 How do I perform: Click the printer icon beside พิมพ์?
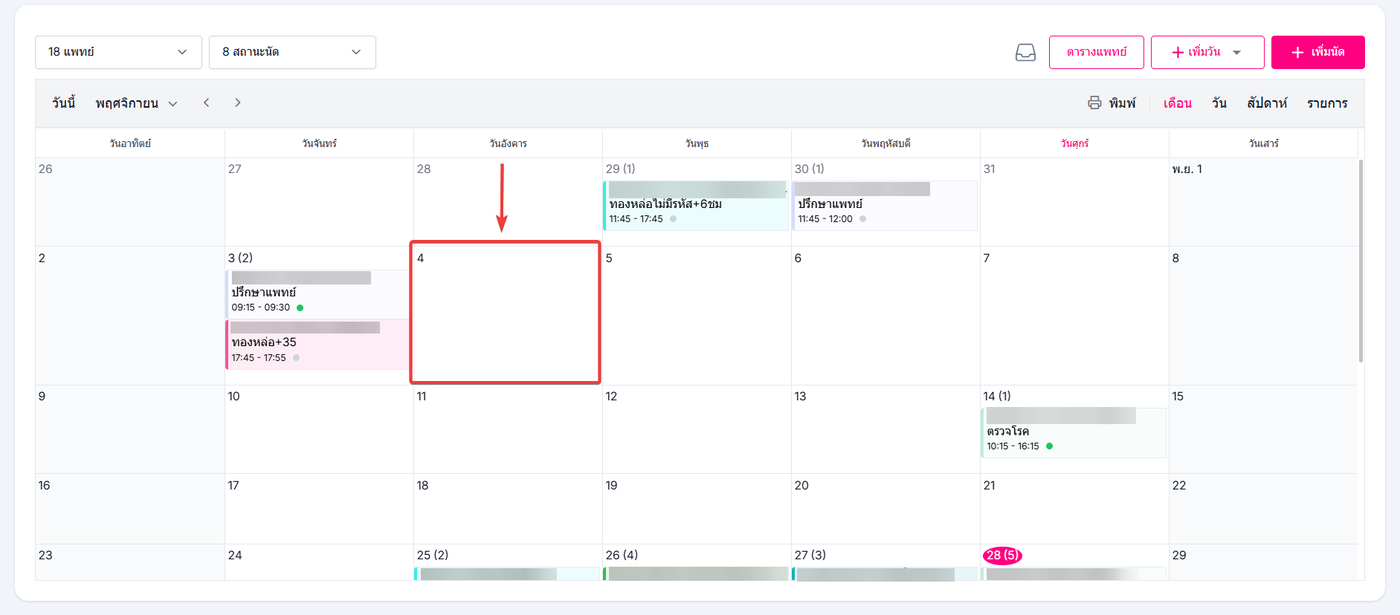pos(1095,103)
